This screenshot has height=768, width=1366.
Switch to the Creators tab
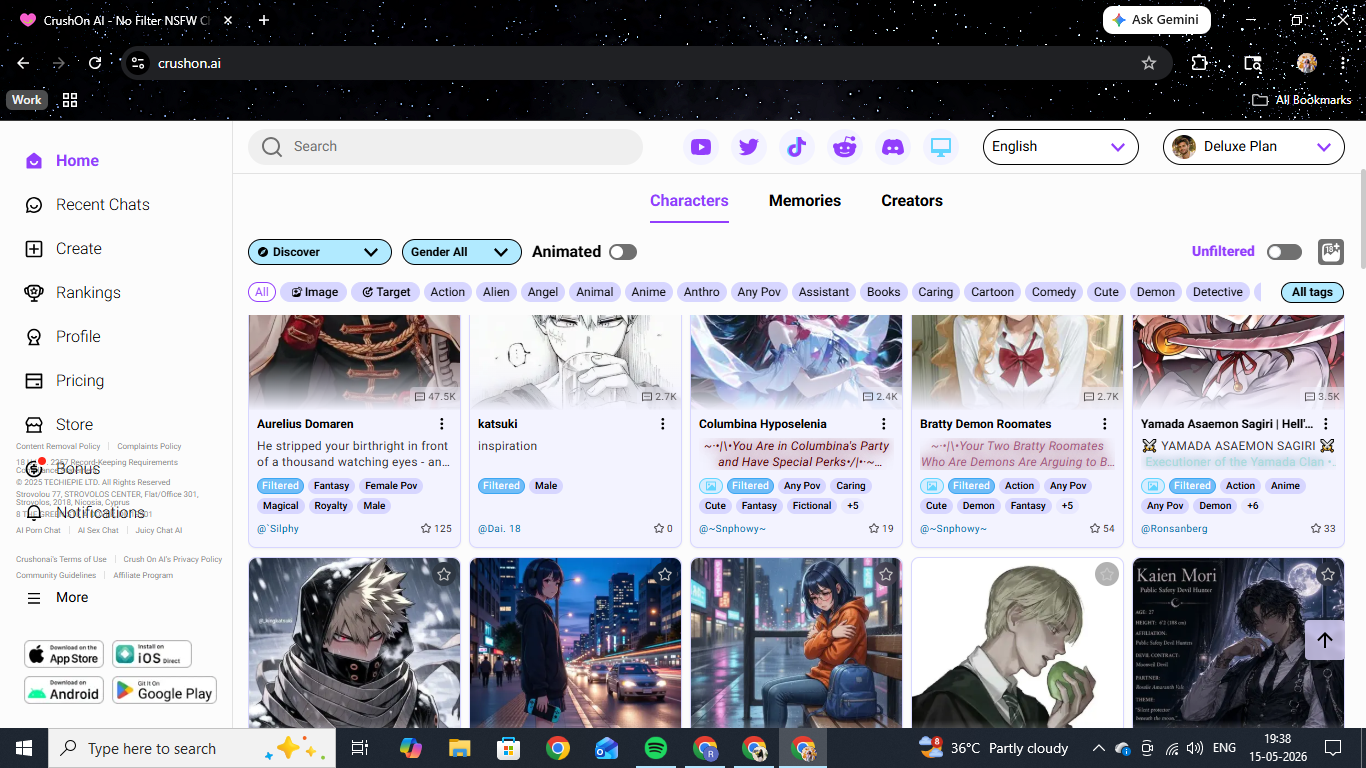[912, 201]
